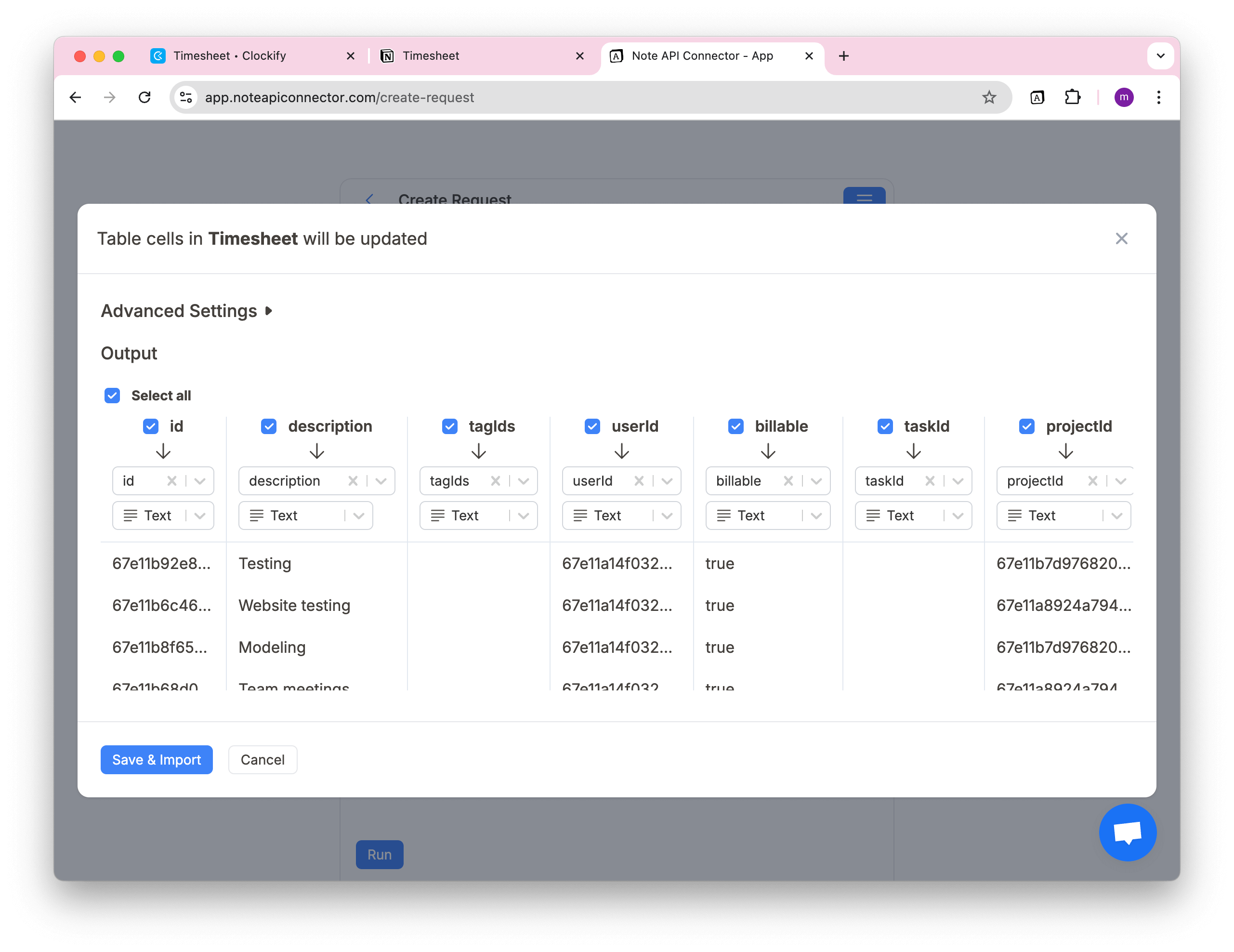The width and height of the screenshot is (1234, 952).
Task: Toggle the tagIds column checkbox
Action: (450, 426)
